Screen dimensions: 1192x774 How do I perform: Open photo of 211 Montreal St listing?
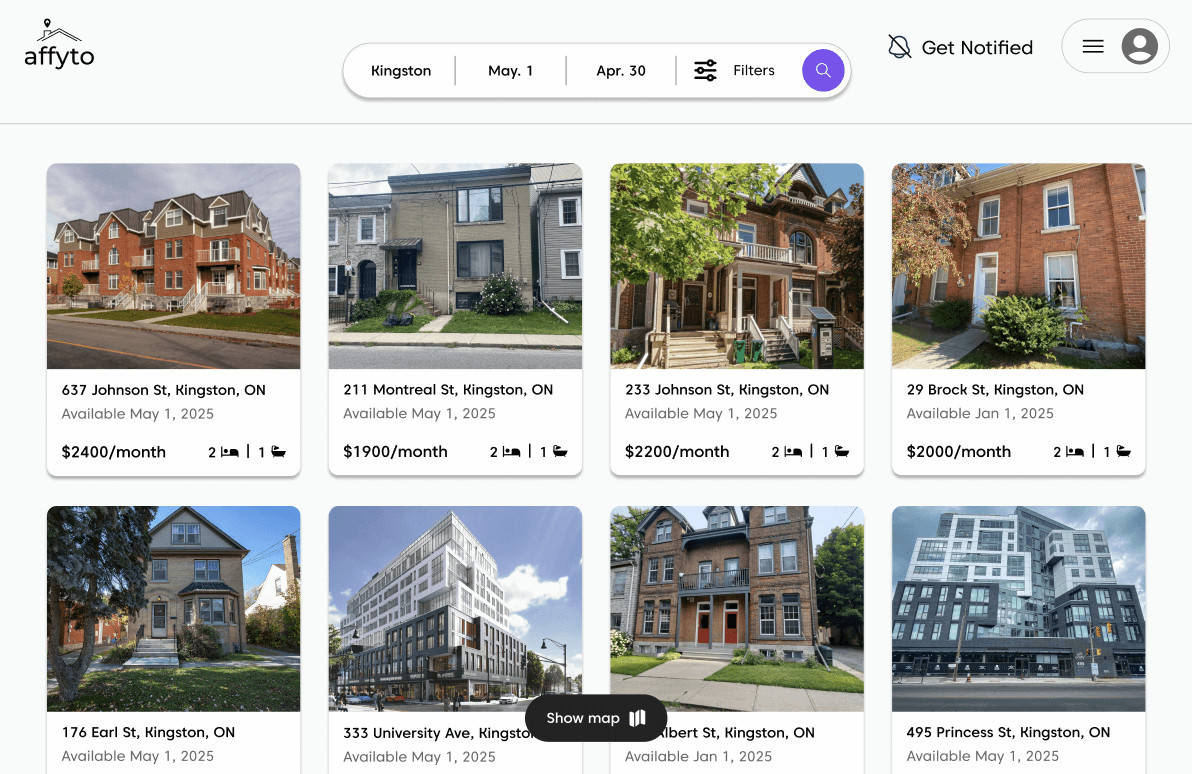(455, 266)
